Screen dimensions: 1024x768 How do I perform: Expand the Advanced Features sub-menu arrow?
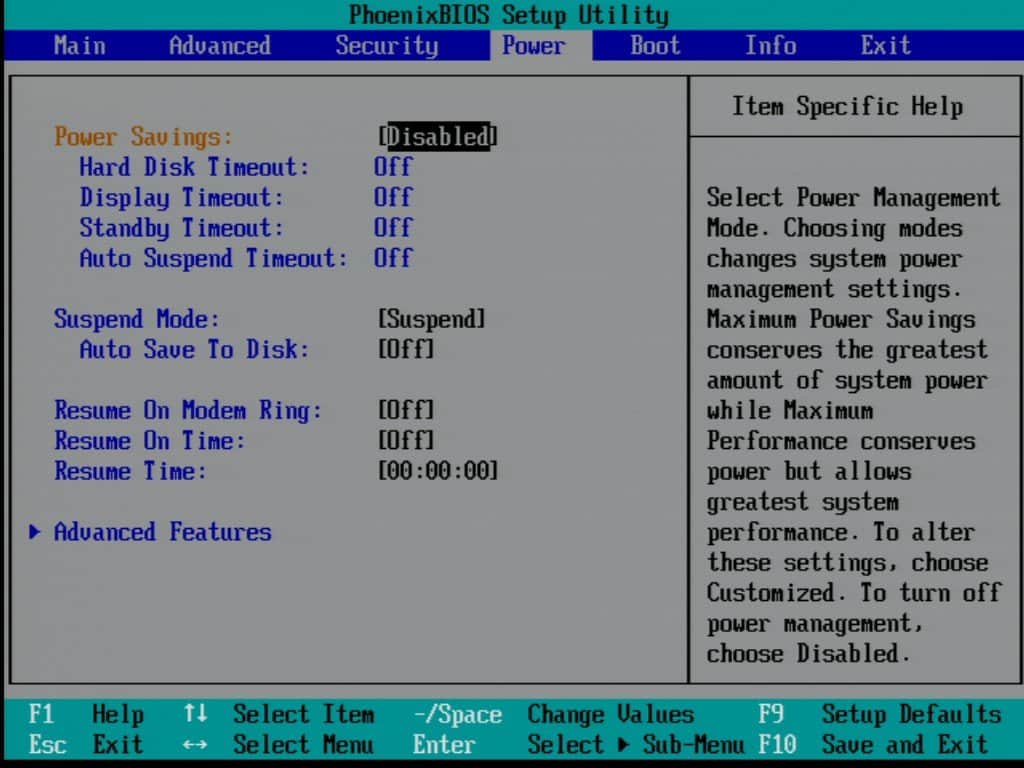35,532
